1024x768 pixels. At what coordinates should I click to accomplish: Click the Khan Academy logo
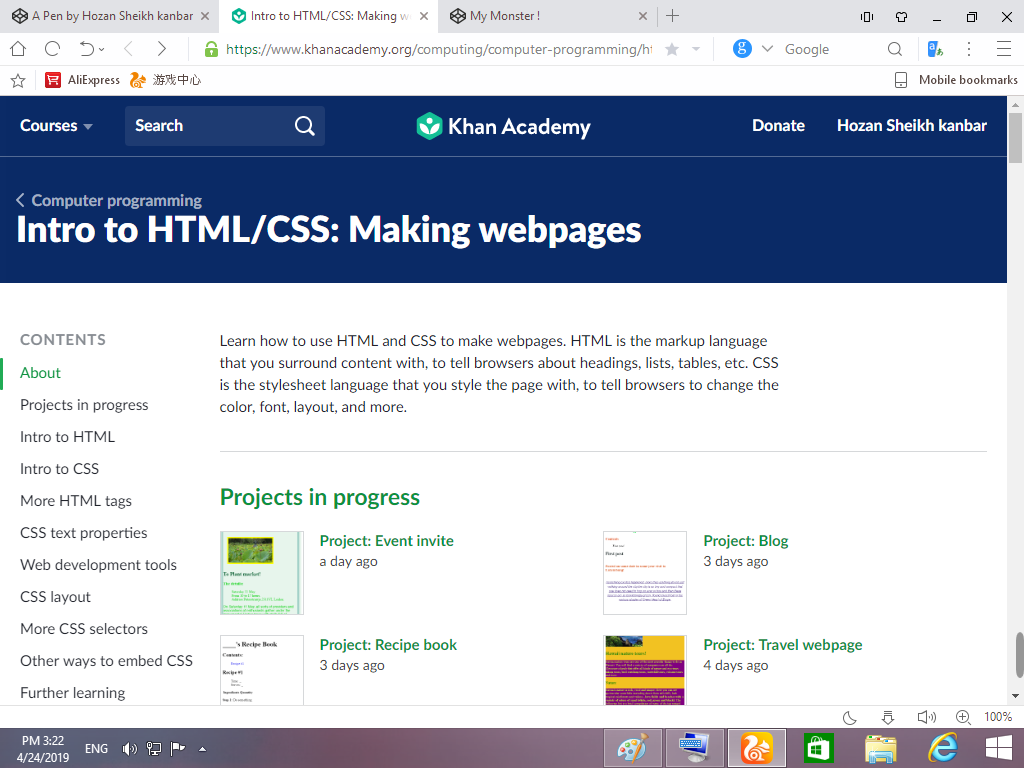[x=503, y=126]
